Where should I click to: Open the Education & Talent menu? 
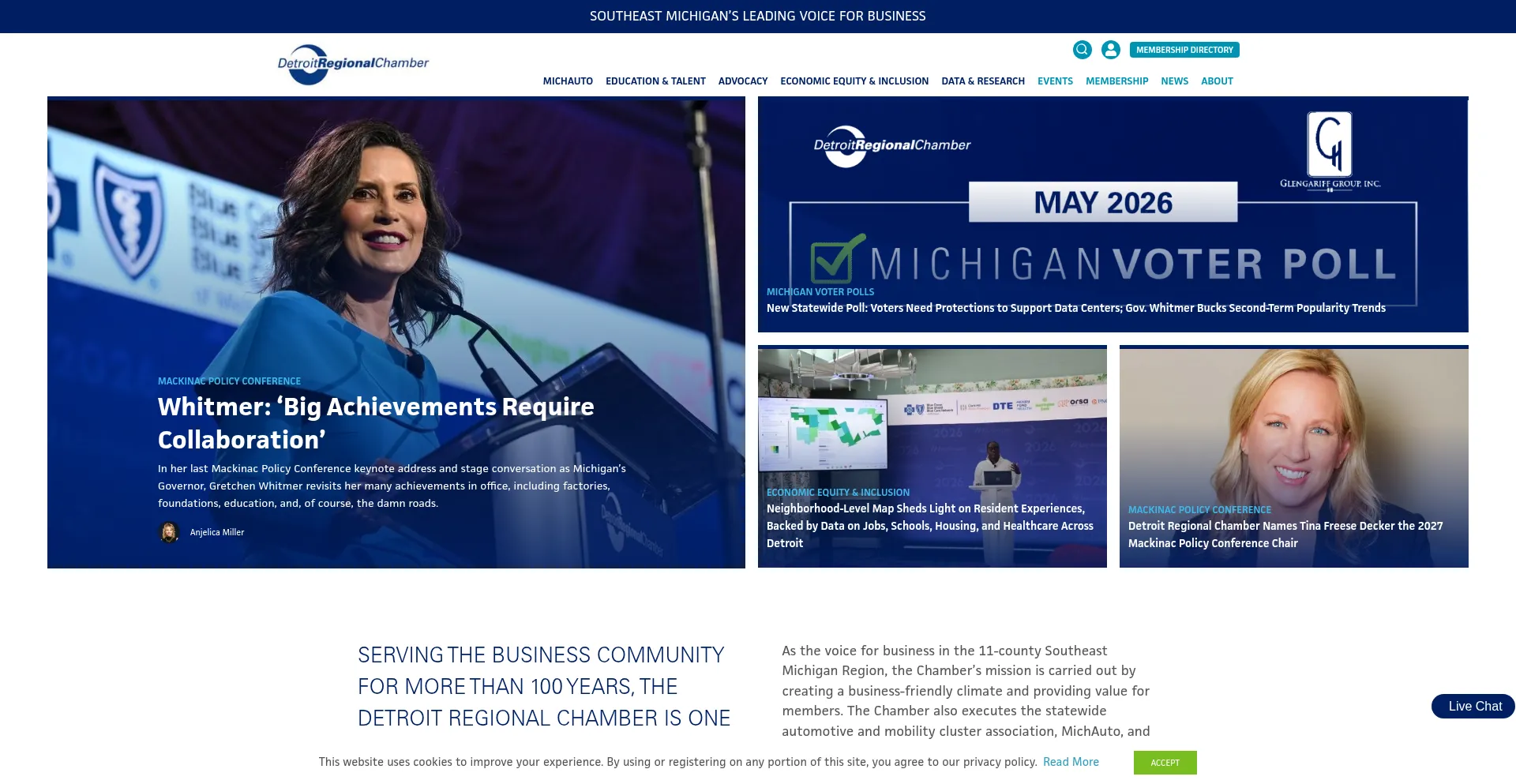tap(655, 81)
